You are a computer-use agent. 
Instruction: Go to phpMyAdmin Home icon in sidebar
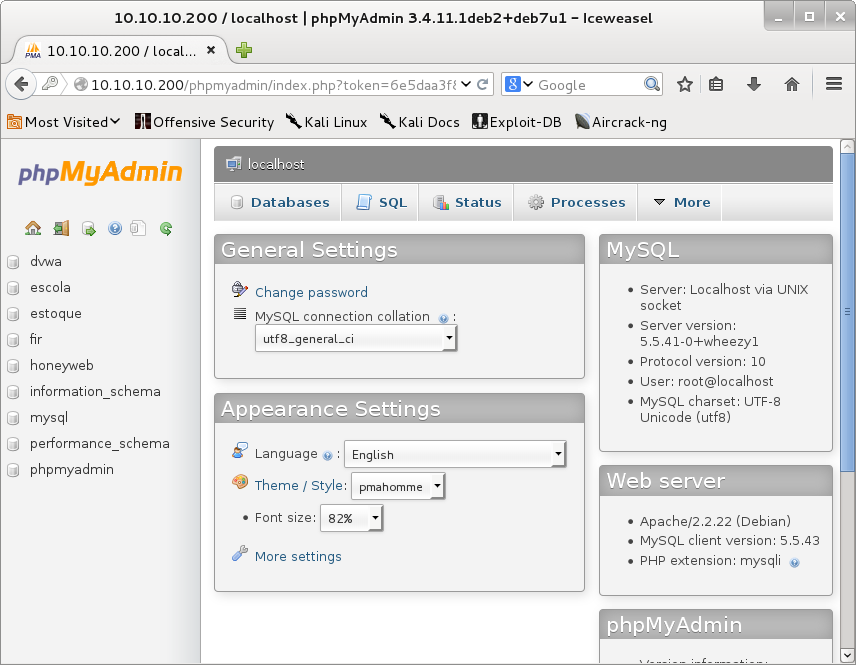(x=33, y=228)
